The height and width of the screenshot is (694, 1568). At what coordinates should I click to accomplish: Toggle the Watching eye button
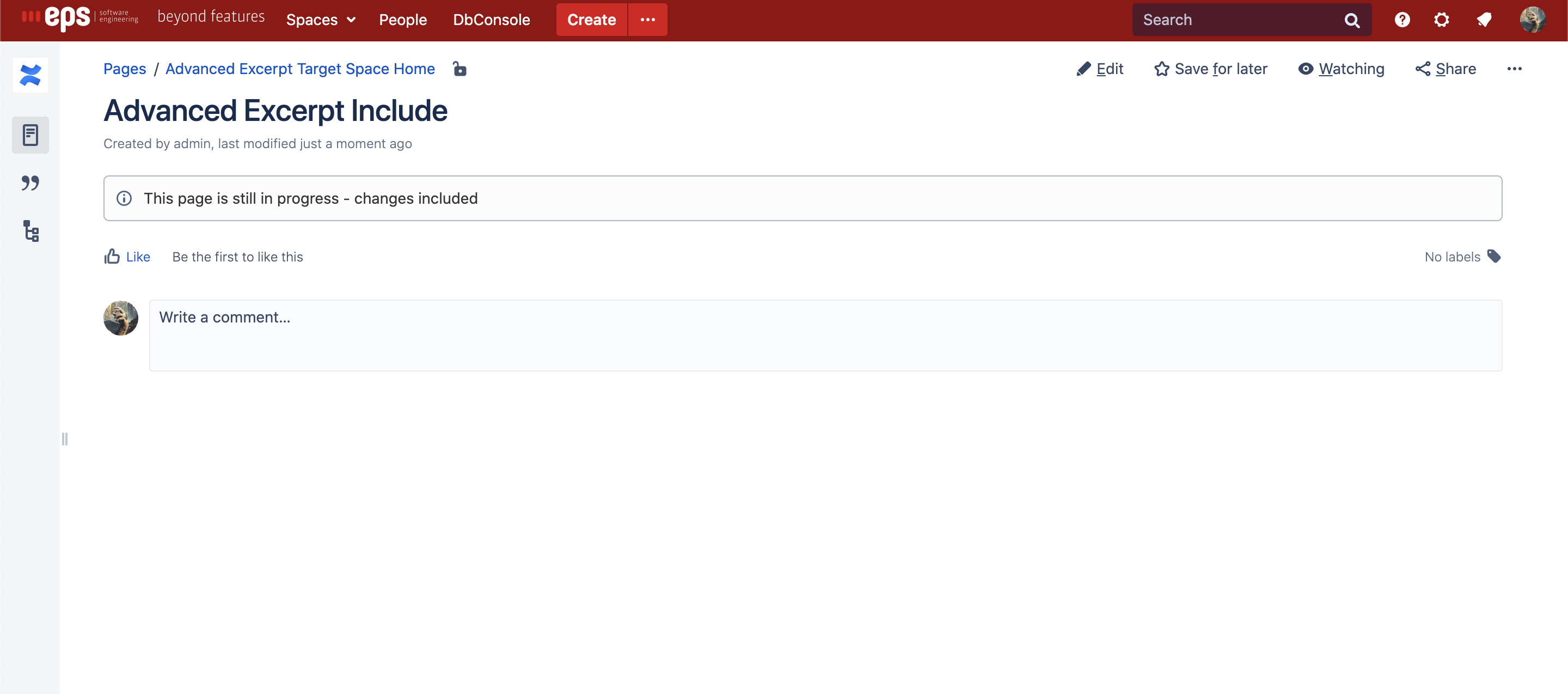(x=1341, y=69)
